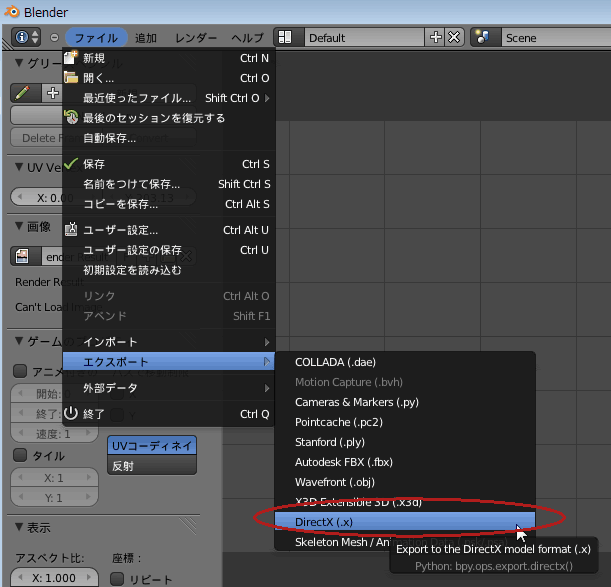This screenshot has height=587, width=611.
Task: Open the Scene browse icon
Action: (486, 37)
